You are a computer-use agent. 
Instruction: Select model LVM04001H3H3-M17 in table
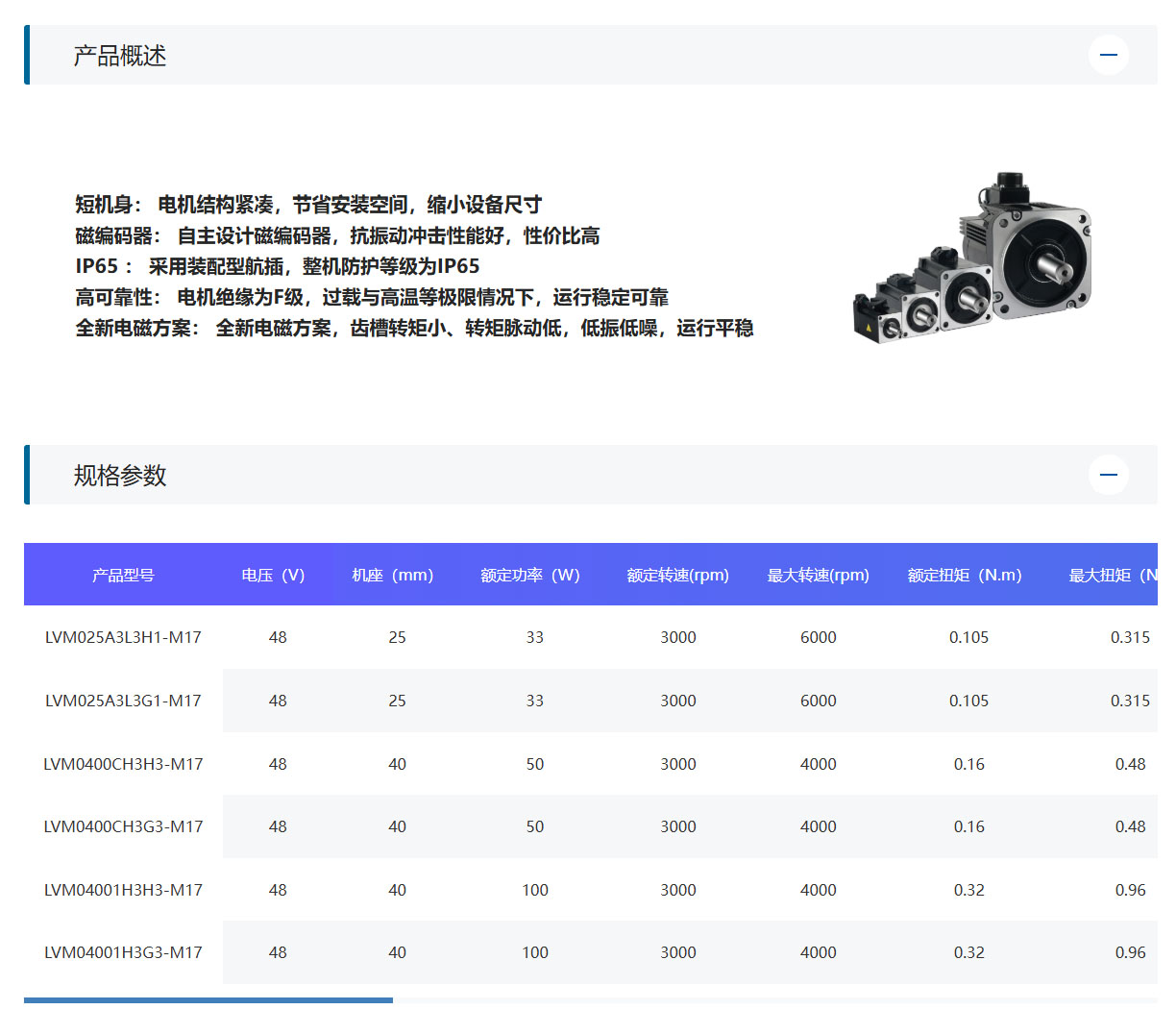123,890
